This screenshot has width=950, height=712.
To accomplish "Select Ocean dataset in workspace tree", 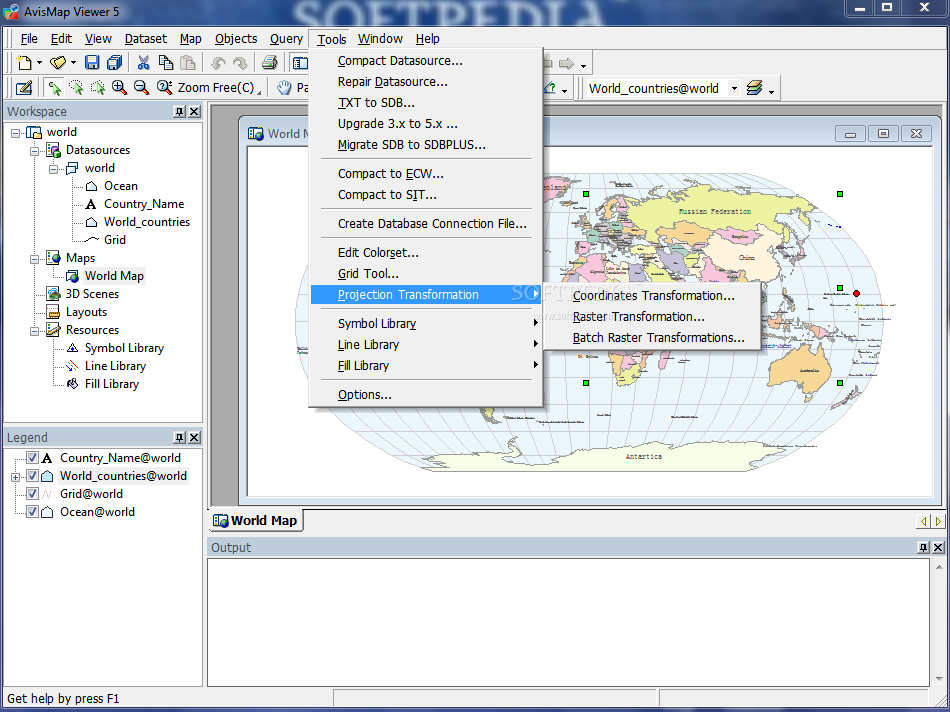I will [121, 186].
